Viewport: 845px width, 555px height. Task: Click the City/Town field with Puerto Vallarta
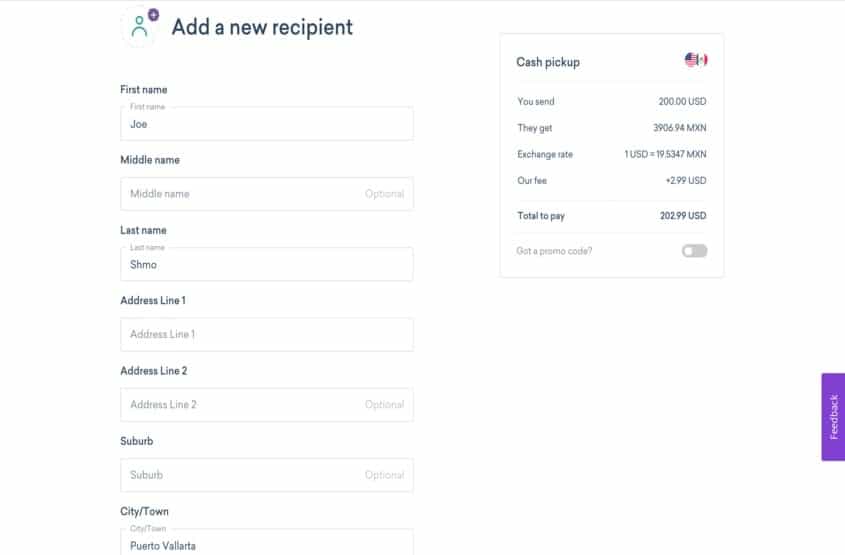click(x=267, y=542)
